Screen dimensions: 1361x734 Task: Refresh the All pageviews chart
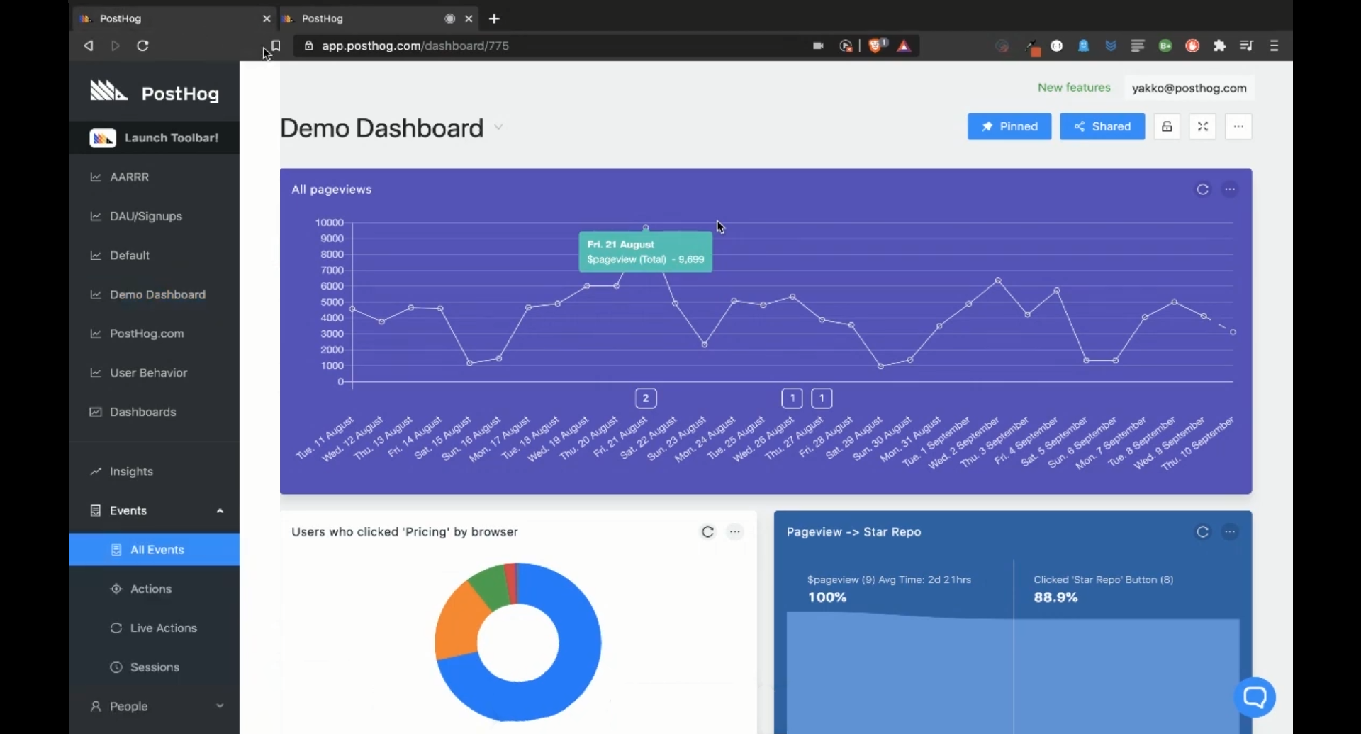1203,189
